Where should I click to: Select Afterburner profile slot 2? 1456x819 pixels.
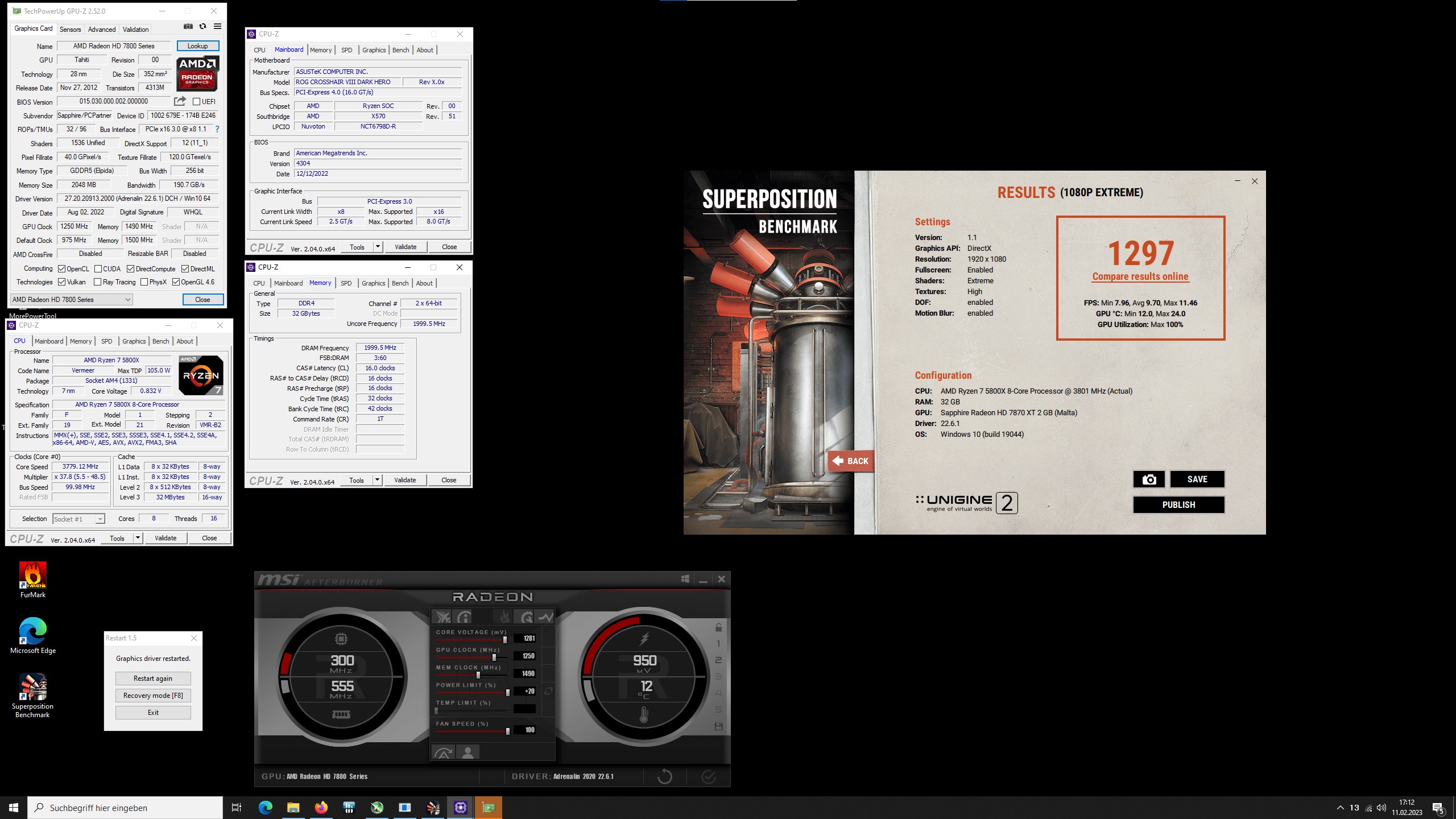point(718,660)
